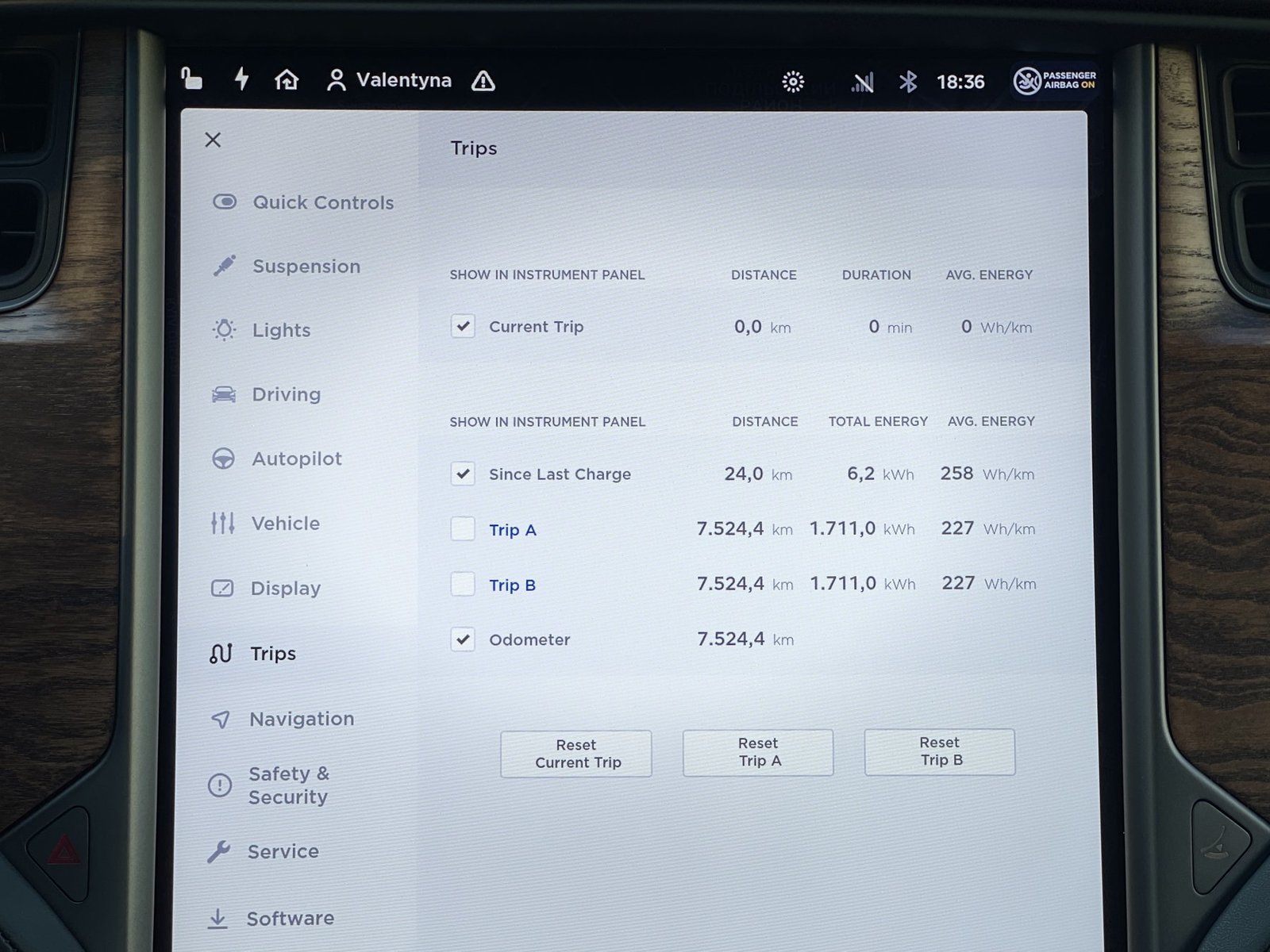1270x952 pixels.
Task: Enable the Trip B checkbox
Action: [x=463, y=585]
